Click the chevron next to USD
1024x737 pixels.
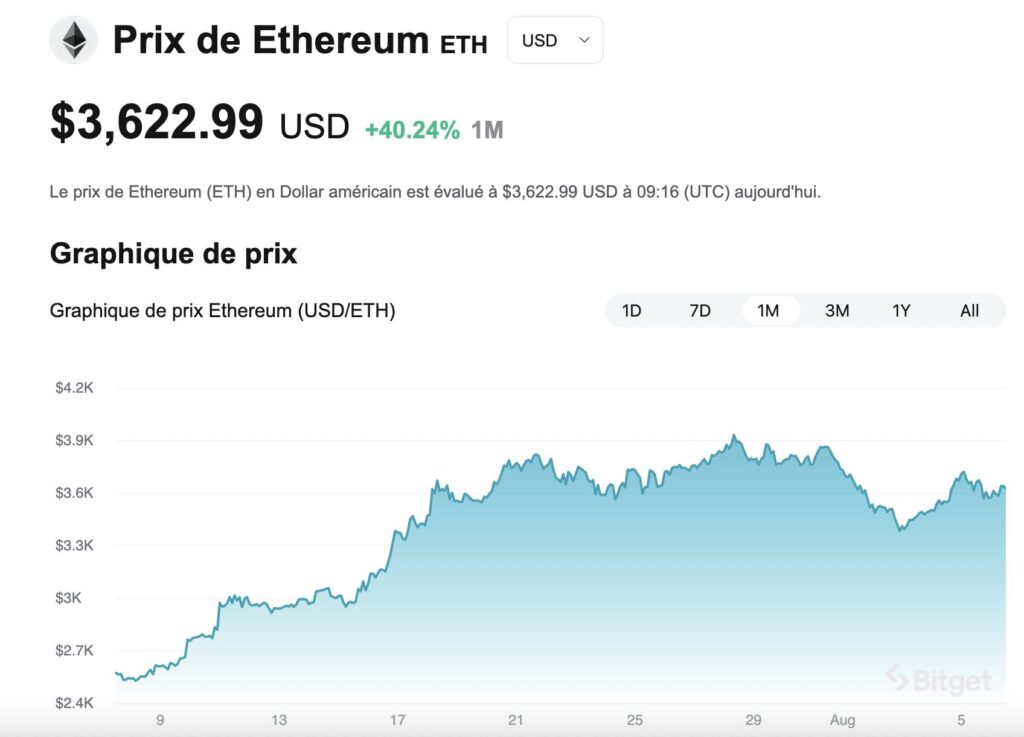pos(582,40)
